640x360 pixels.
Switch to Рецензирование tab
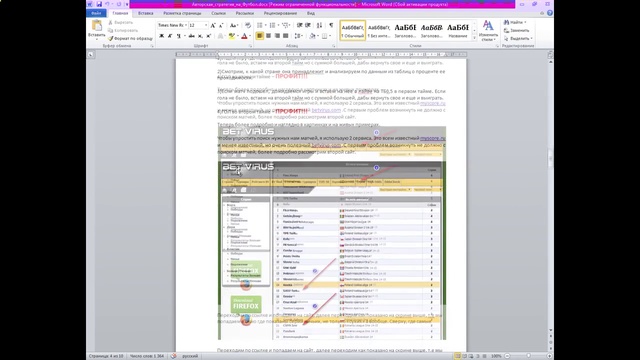(x=280, y=13)
